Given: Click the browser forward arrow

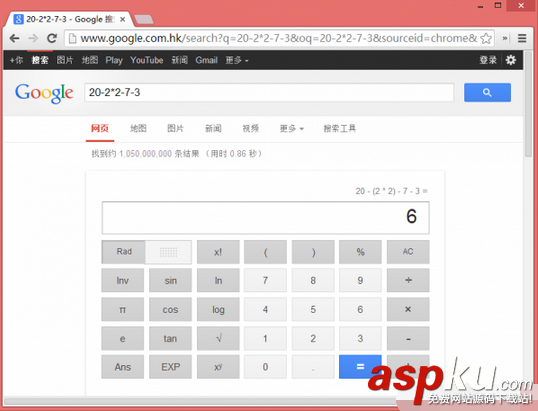Looking at the screenshot, I should click(x=33, y=38).
